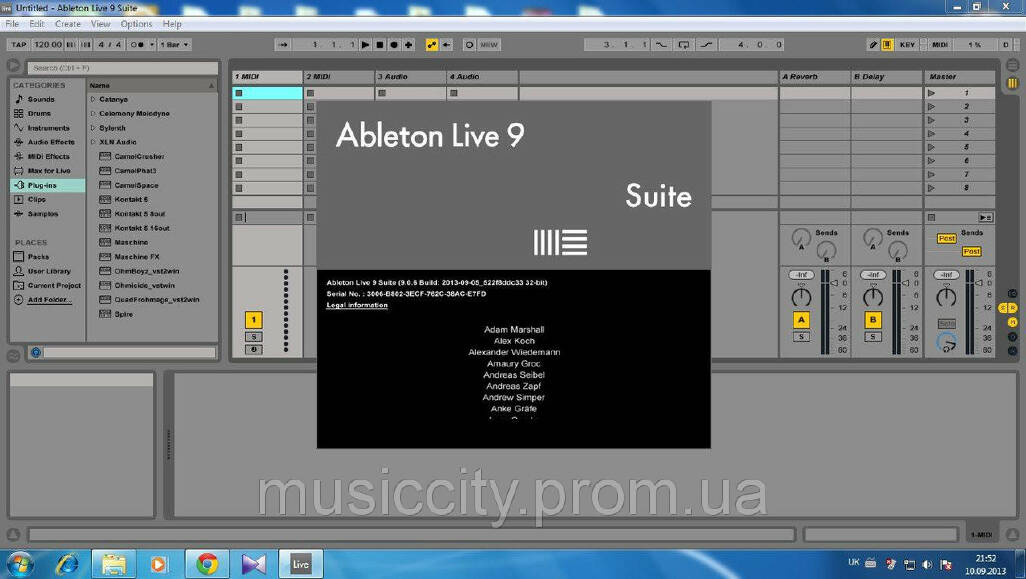Open the 1 Bar quantization dropdown
The height and width of the screenshot is (579, 1026).
click(174, 44)
